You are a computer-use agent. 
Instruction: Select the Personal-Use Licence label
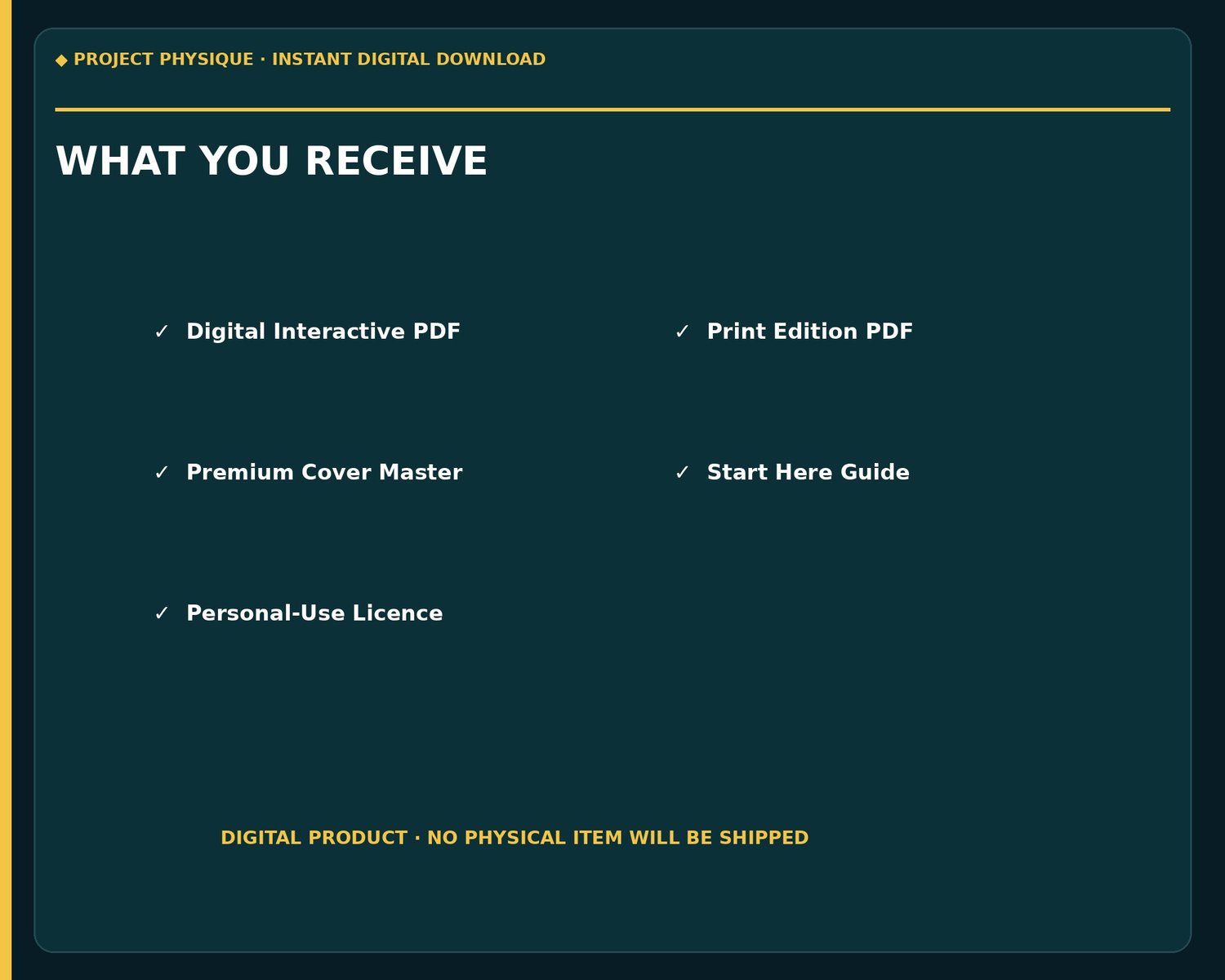(314, 613)
